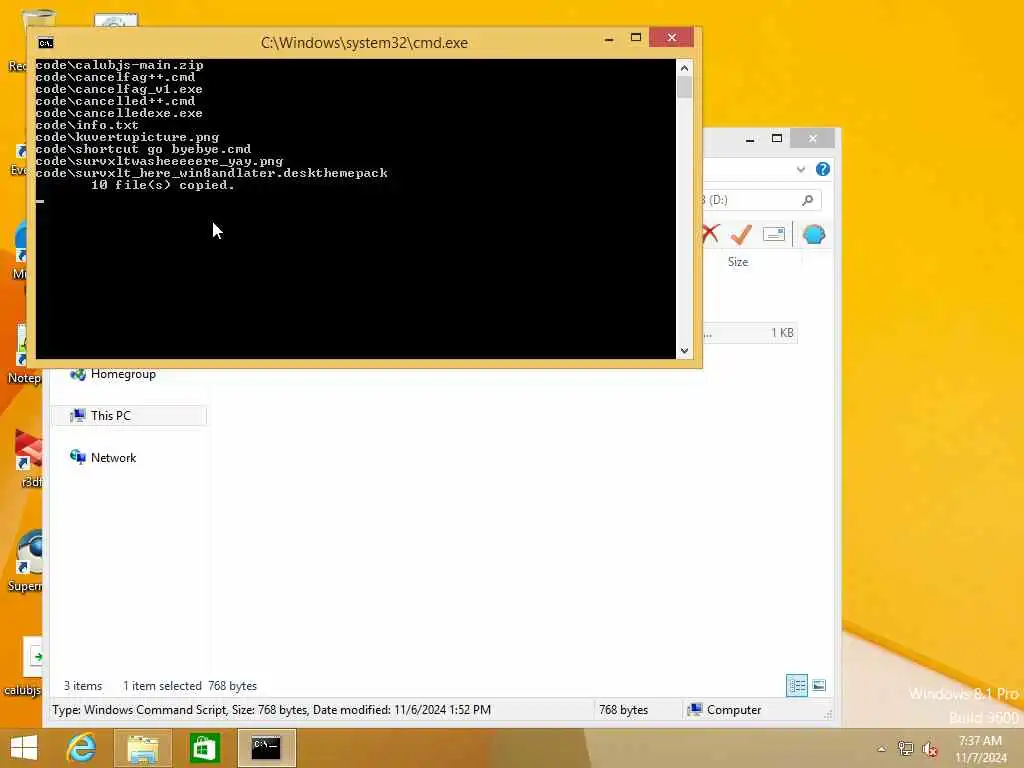Click the Explorer search box for drive D:
Image resolution: width=1024 pixels, height=768 pixels.
[x=761, y=200]
